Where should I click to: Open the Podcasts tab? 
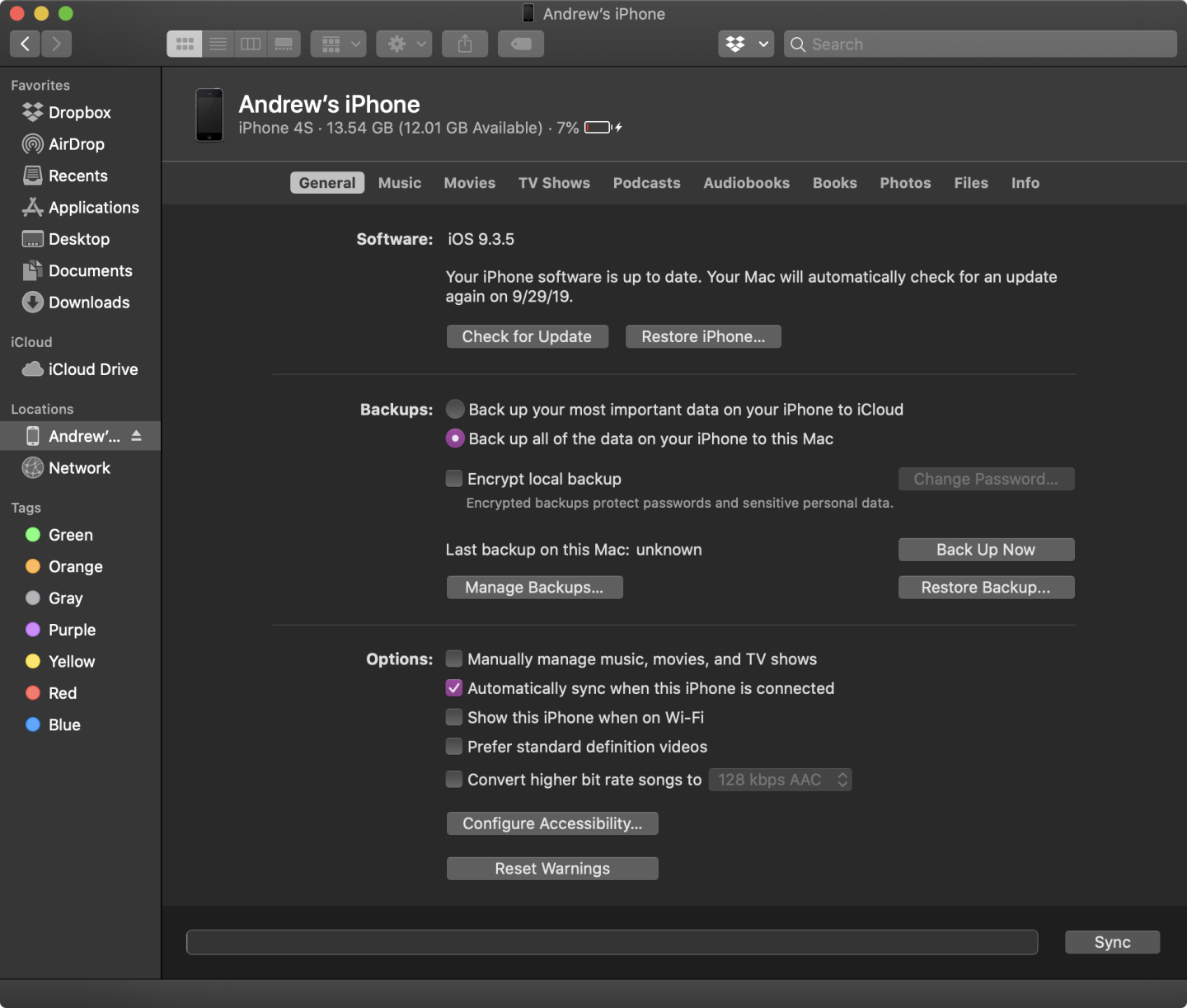[646, 183]
